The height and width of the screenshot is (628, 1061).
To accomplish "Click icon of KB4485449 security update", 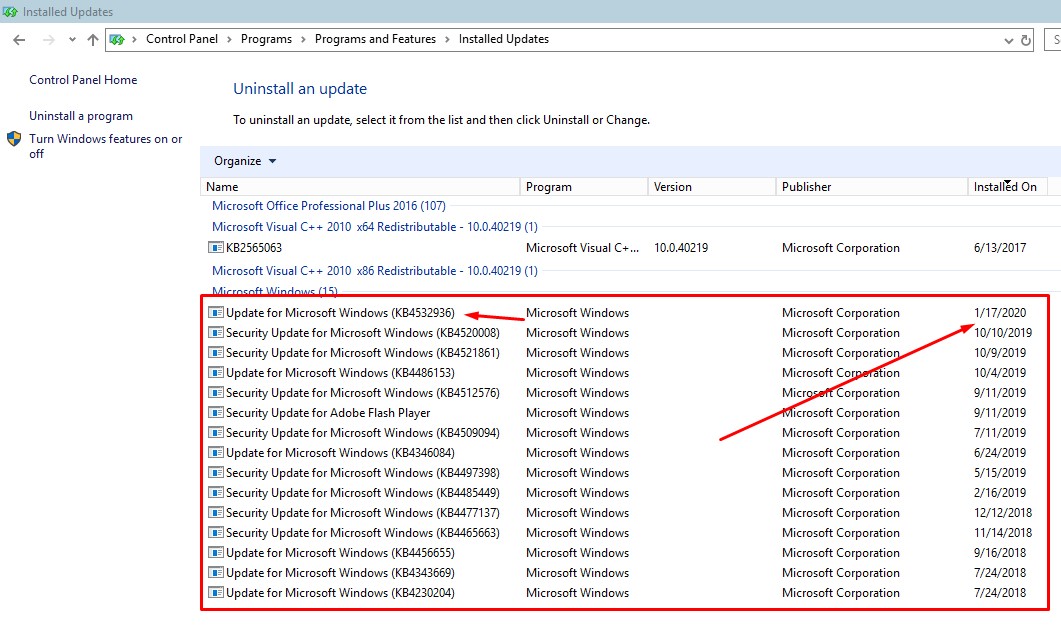I will click(216, 493).
